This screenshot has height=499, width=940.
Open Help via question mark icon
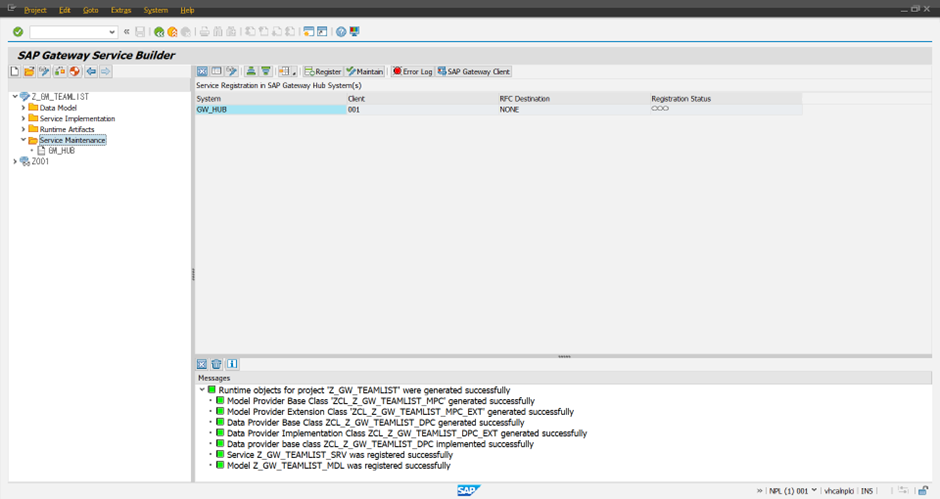(x=341, y=32)
